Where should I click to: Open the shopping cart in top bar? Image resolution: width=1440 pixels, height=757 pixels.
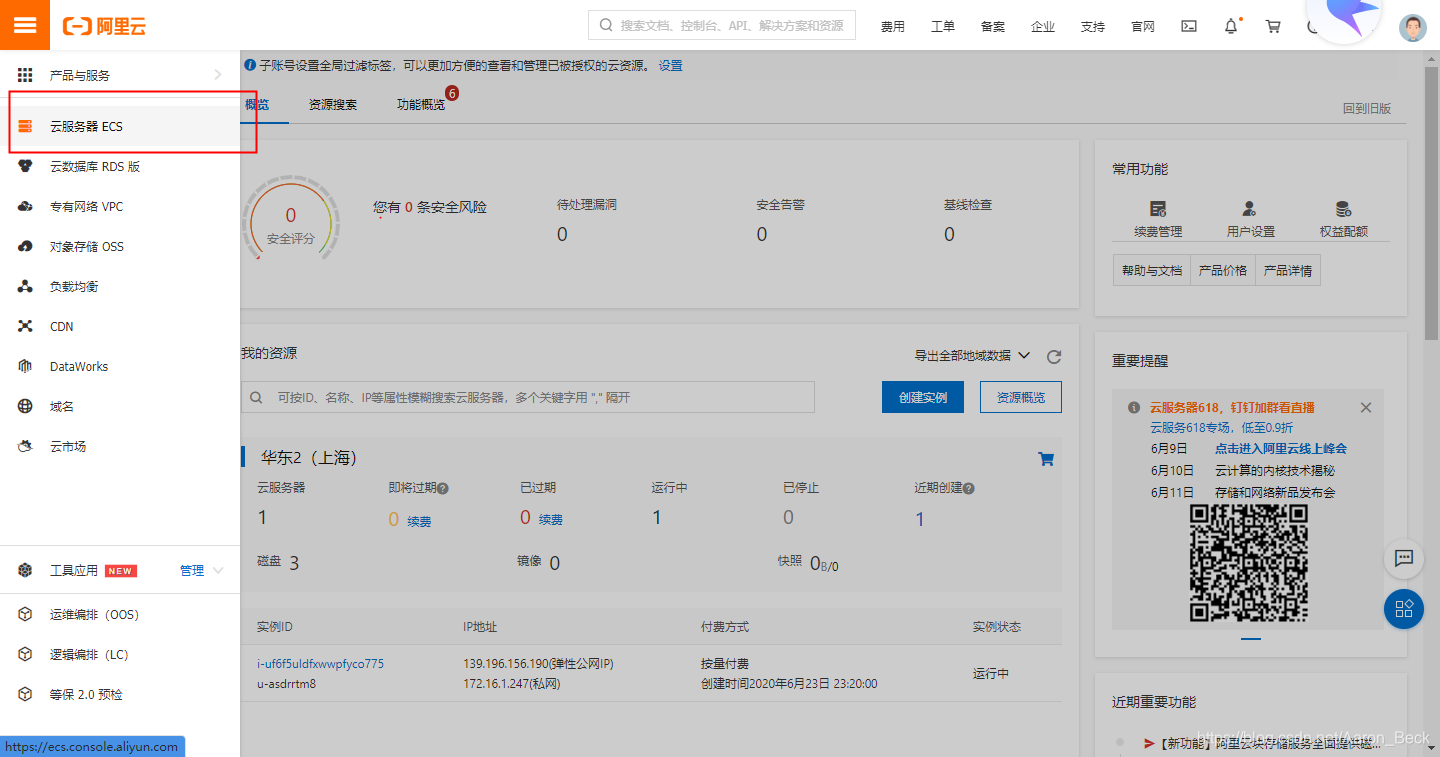(x=1273, y=27)
